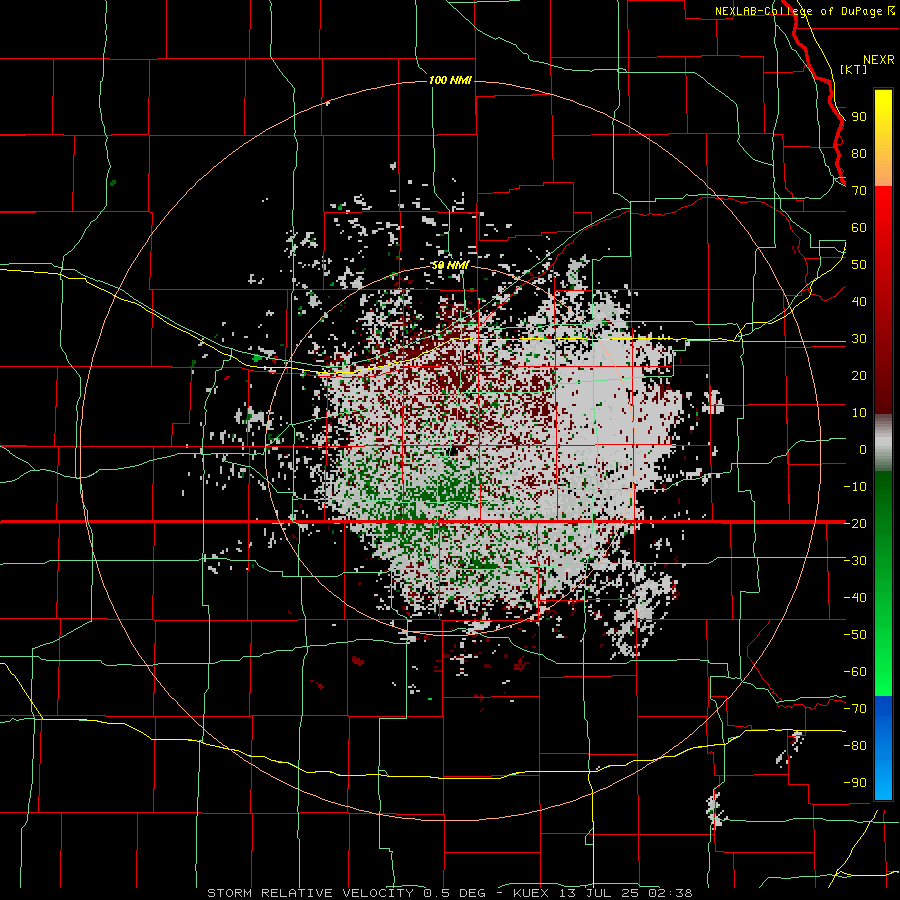Select the 0 knot scale label
Screen dimensions: 900x900
[x=863, y=449]
